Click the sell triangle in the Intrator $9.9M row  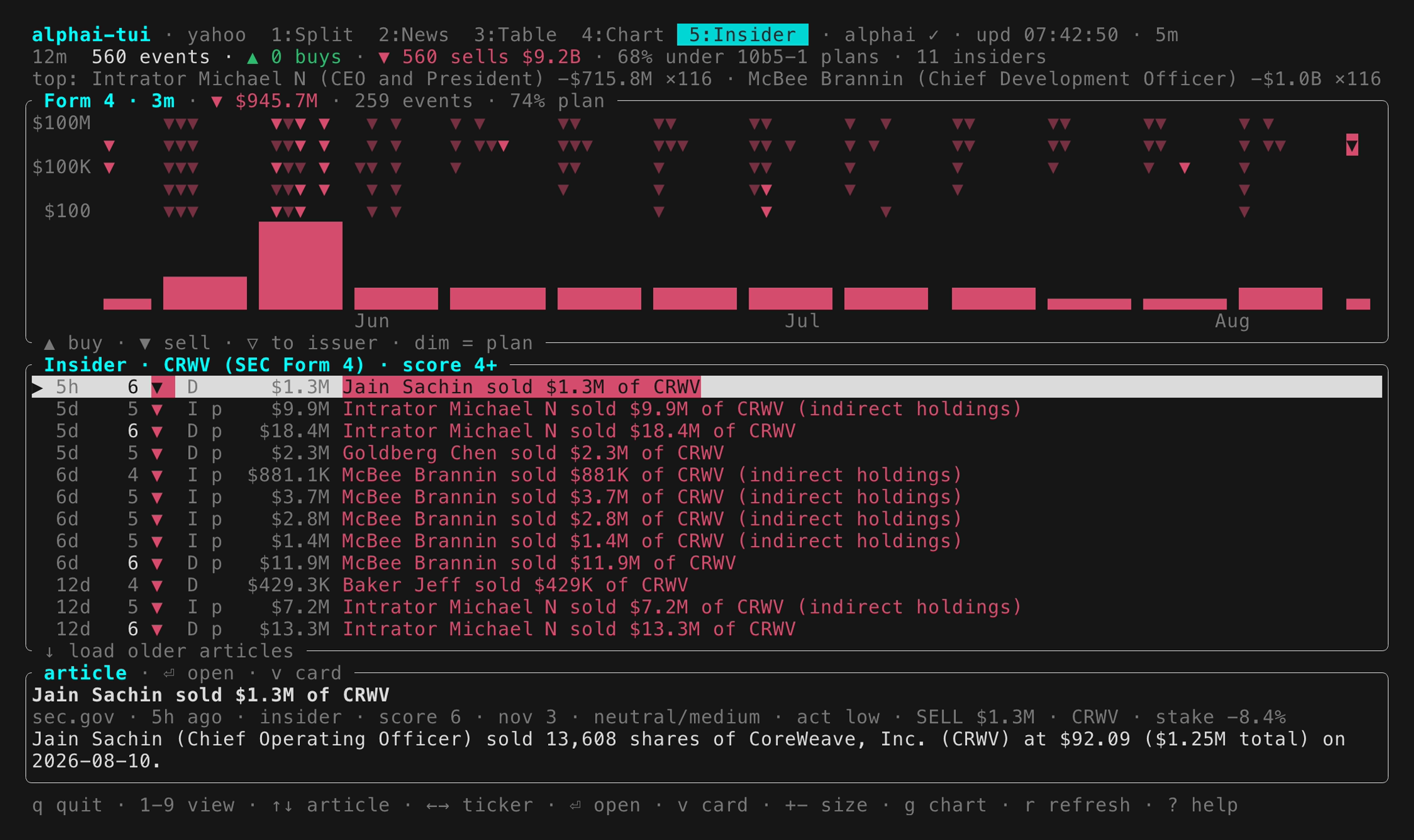[158, 409]
